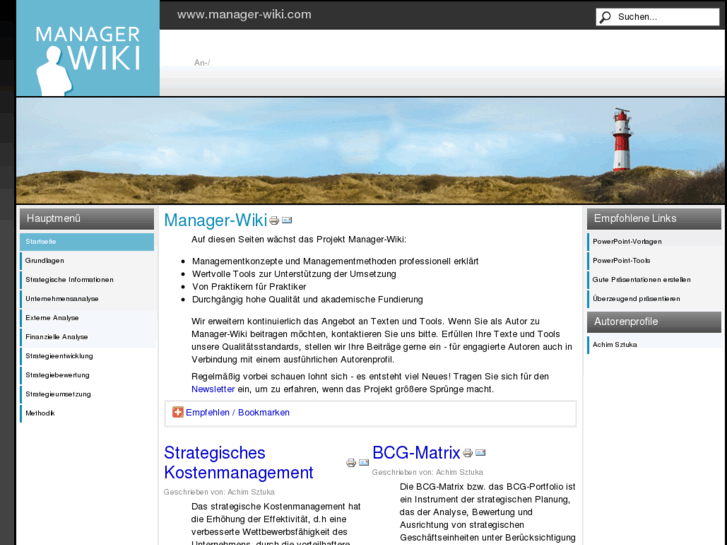The image size is (727, 545).
Task: Click the red plus bookmark icon
Action: pyautogui.click(x=178, y=412)
